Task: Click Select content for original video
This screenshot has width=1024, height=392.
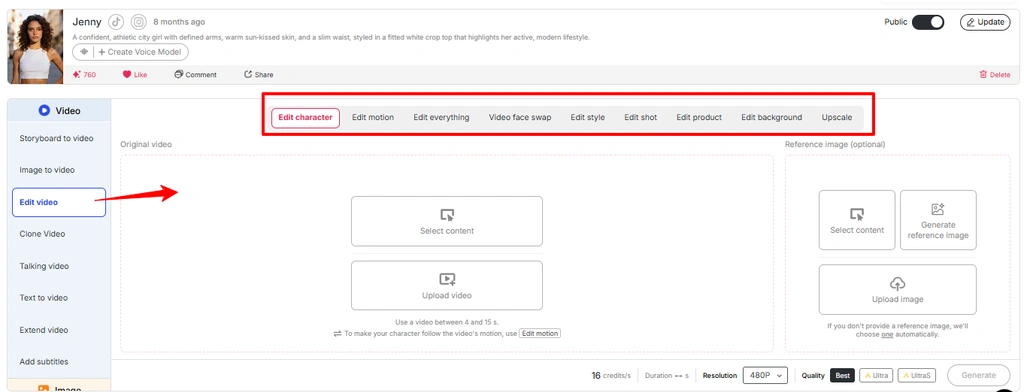Action: pos(447,221)
